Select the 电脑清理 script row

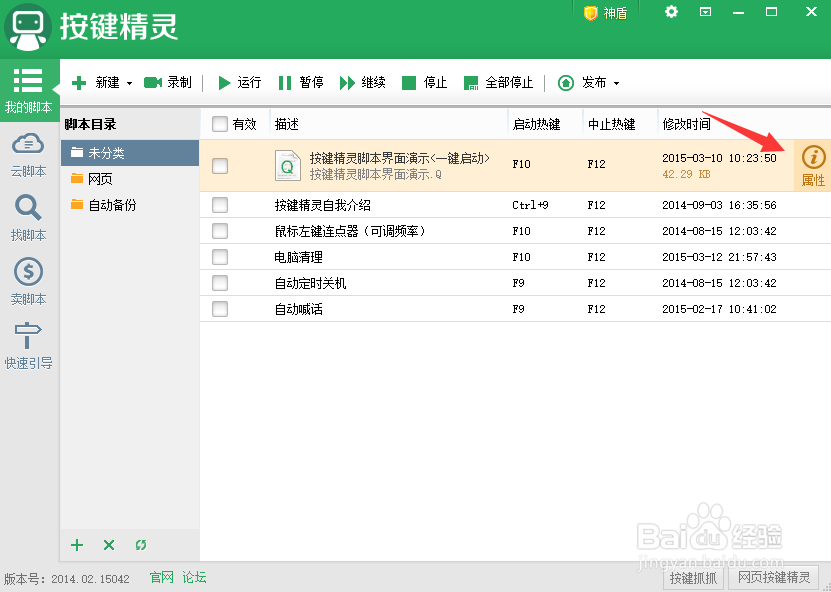coord(515,257)
